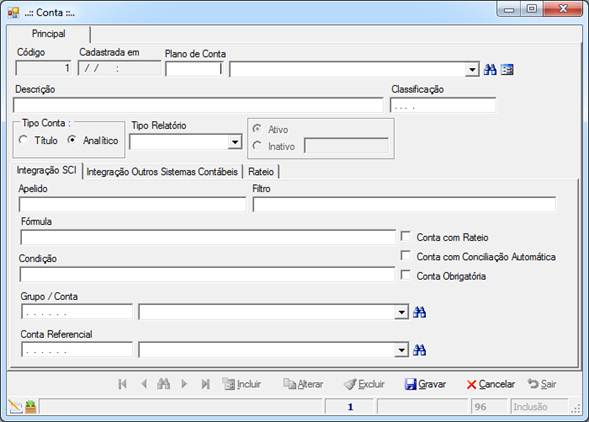Select the Título radio button
This screenshot has height=422, width=589.
point(23,140)
